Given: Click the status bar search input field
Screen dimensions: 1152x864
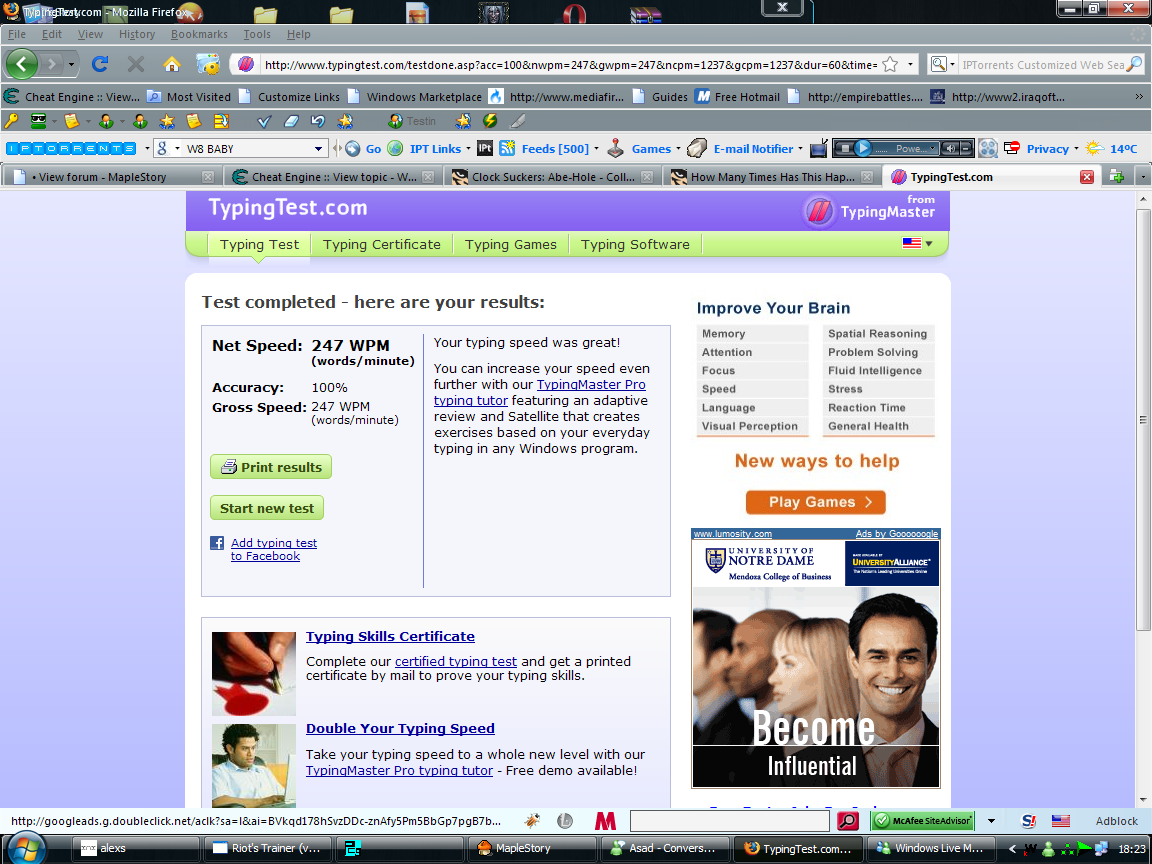Looking at the screenshot, I should pyautogui.click(x=730, y=821).
